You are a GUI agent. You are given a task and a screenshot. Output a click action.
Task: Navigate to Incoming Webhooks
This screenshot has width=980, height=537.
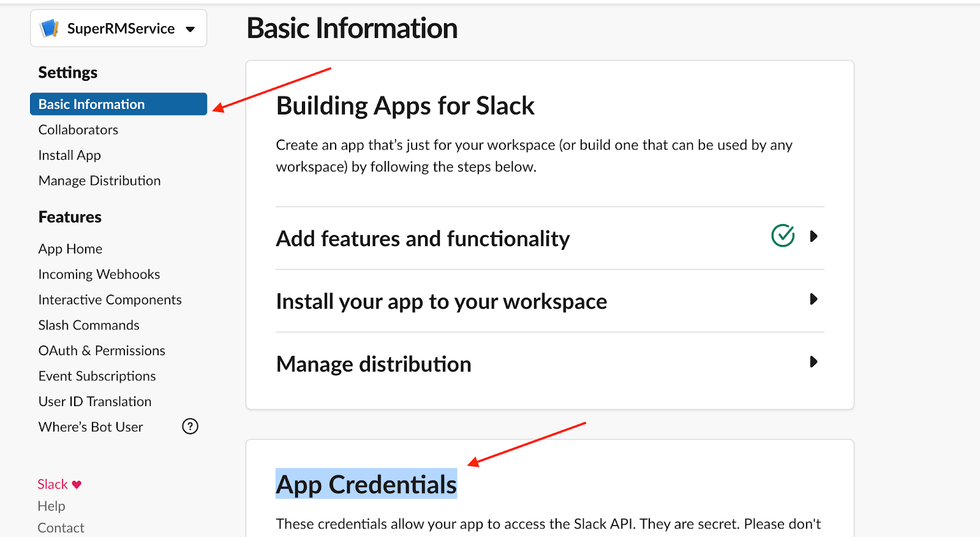(99, 274)
